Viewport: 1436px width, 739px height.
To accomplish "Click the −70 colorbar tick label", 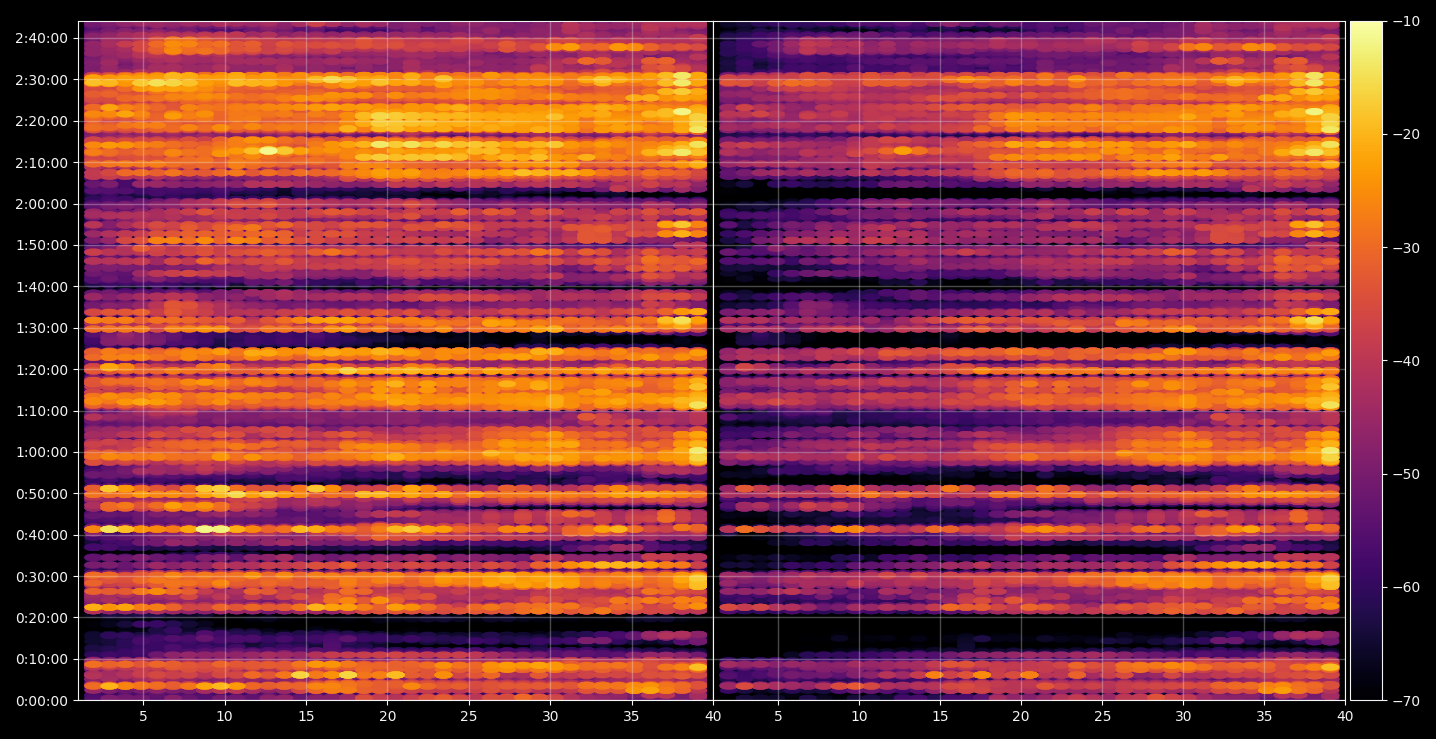I will pyautogui.click(x=1405, y=700).
